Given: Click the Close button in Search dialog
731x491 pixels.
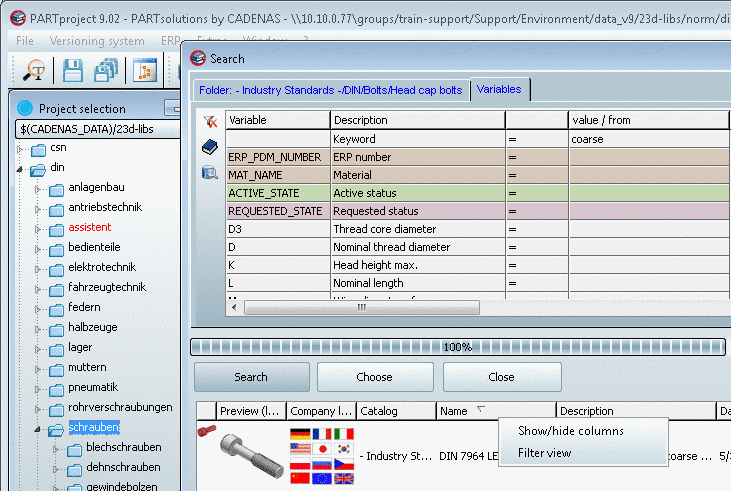Looking at the screenshot, I should pos(502,377).
